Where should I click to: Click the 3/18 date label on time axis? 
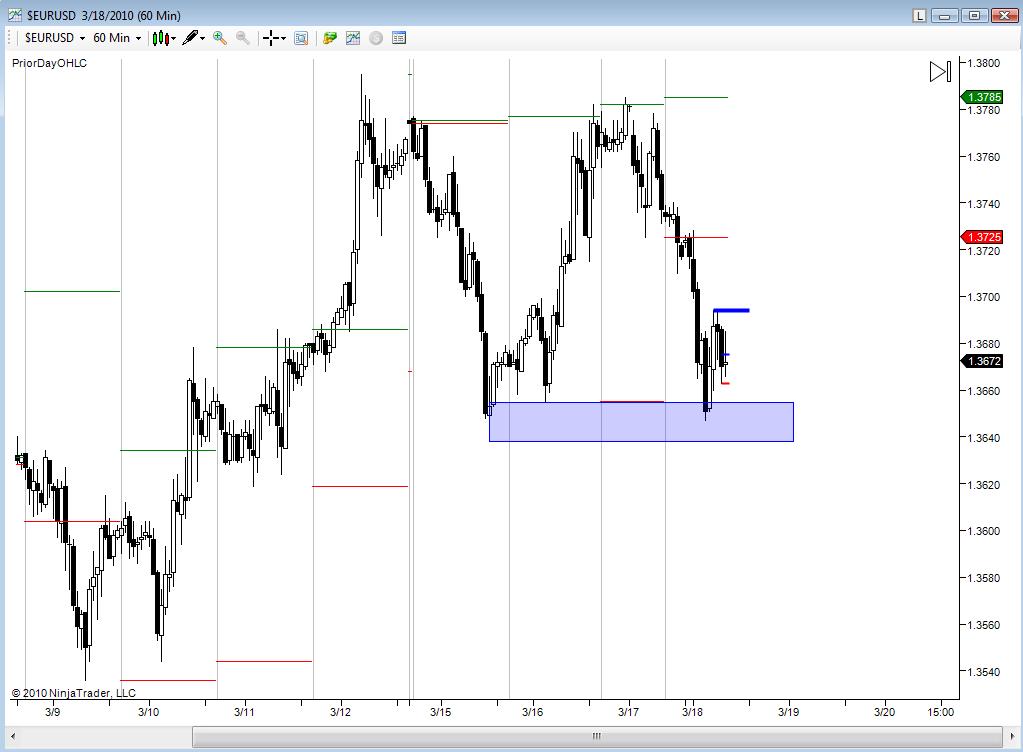[692, 712]
